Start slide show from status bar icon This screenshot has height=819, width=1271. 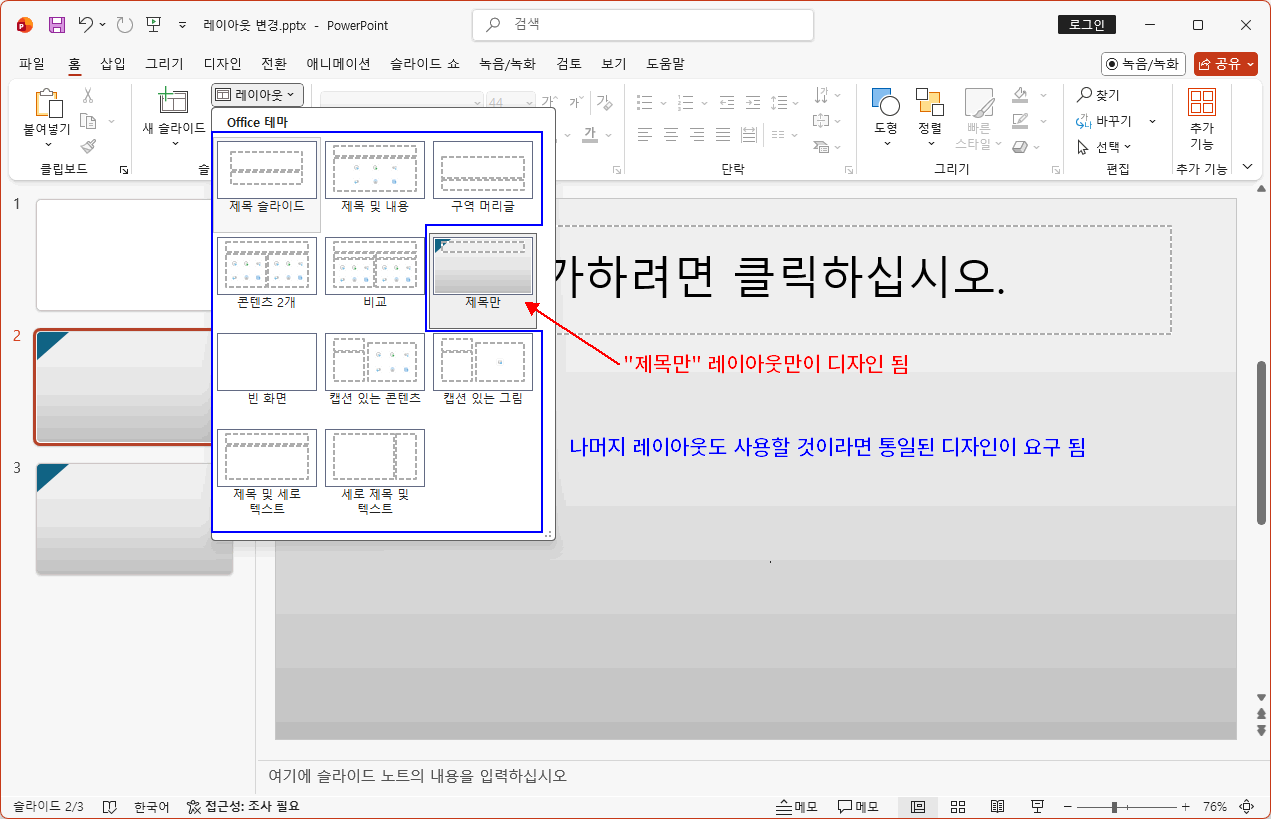pos(1037,806)
